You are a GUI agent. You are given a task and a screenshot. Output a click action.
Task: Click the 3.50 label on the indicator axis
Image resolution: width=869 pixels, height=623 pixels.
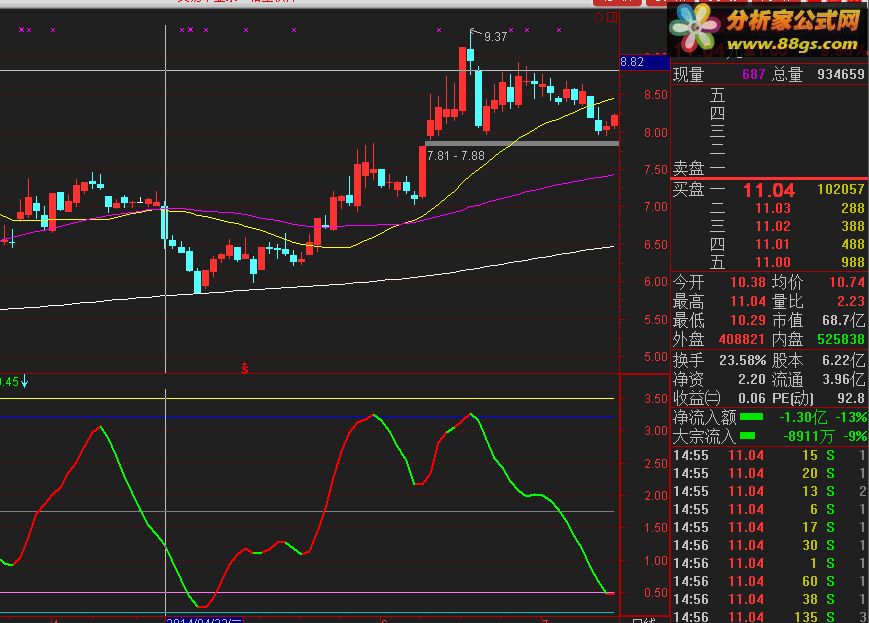click(x=656, y=399)
